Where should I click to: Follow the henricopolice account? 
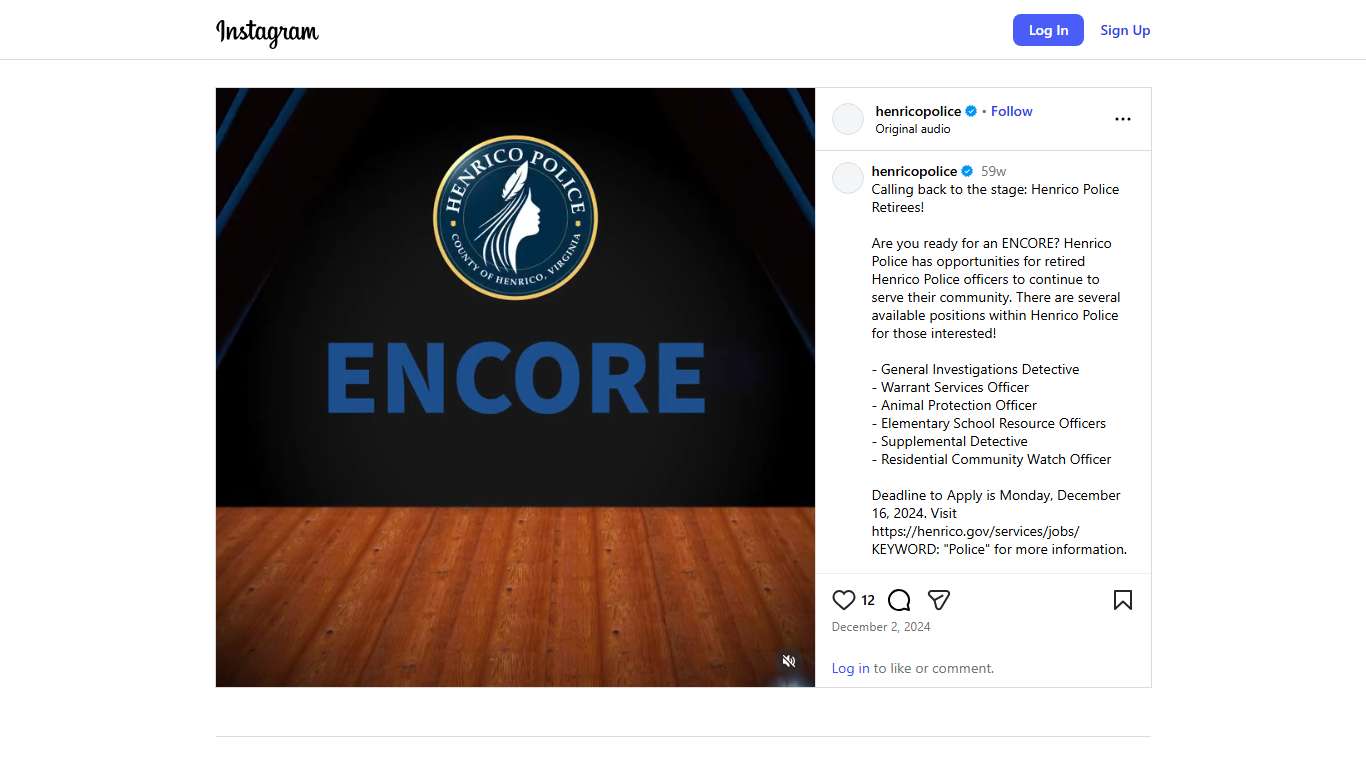pyautogui.click(x=1012, y=111)
